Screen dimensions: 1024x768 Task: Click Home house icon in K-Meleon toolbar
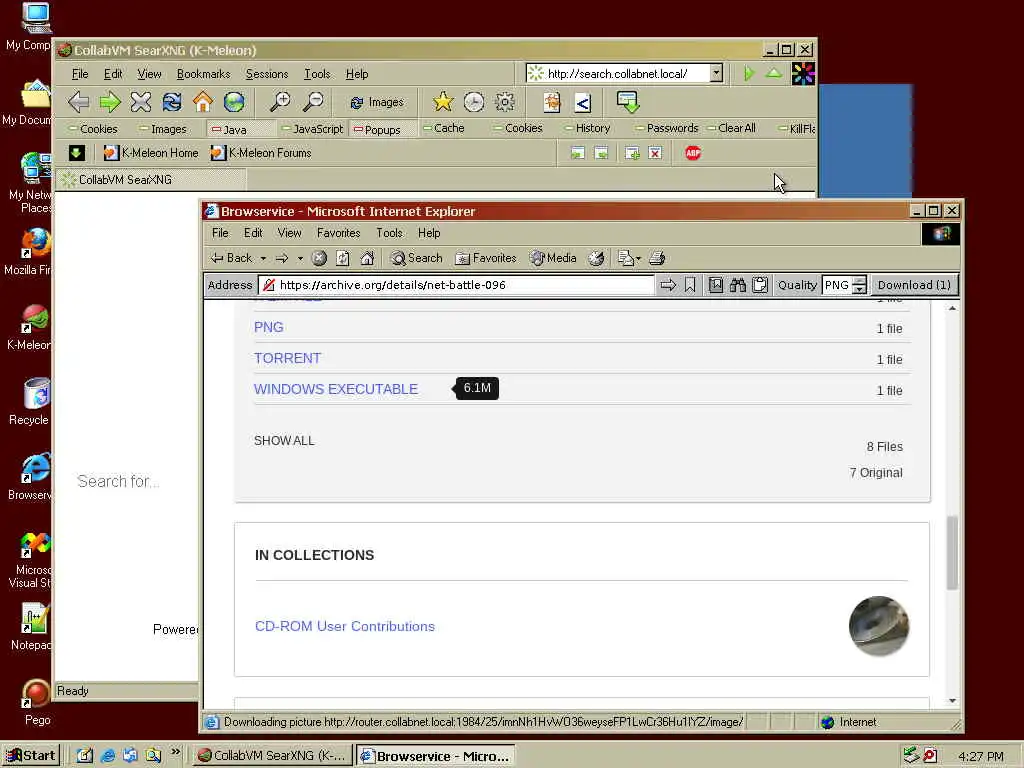tap(202, 102)
